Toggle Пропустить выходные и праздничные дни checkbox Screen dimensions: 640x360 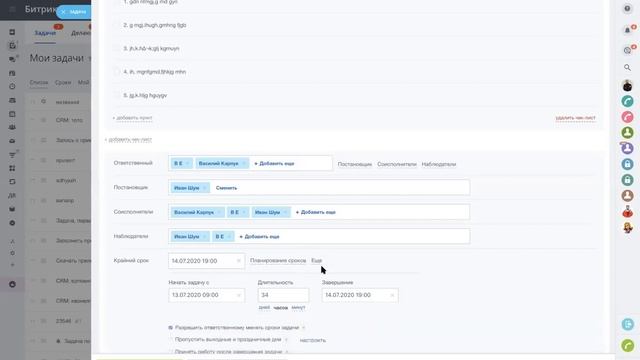pyautogui.click(x=171, y=340)
